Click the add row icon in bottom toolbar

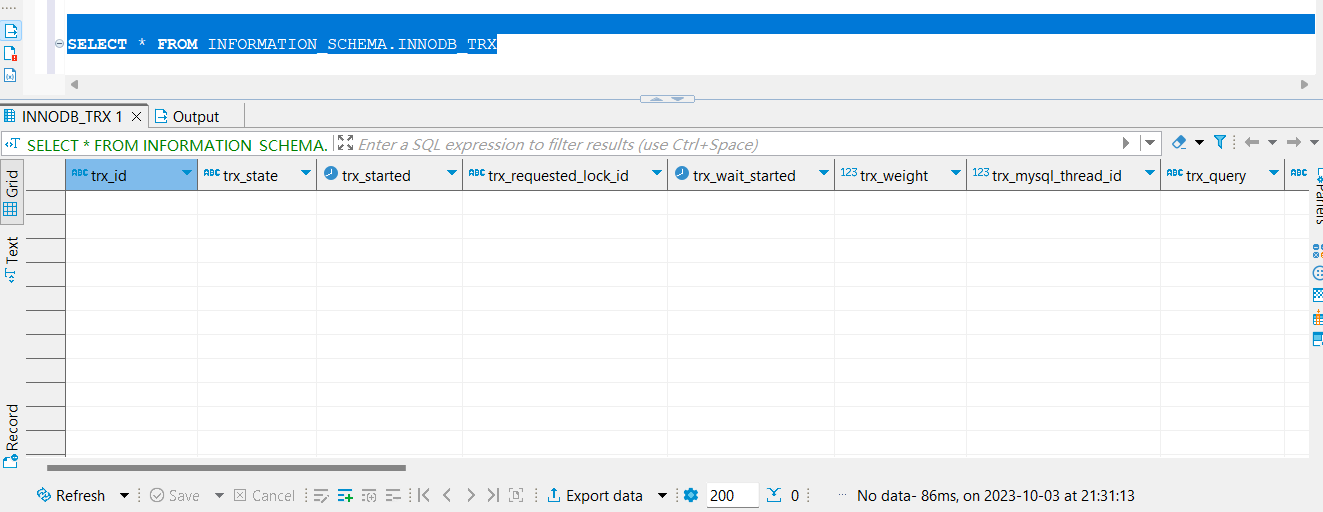pyautogui.click(x=345, y=495)
